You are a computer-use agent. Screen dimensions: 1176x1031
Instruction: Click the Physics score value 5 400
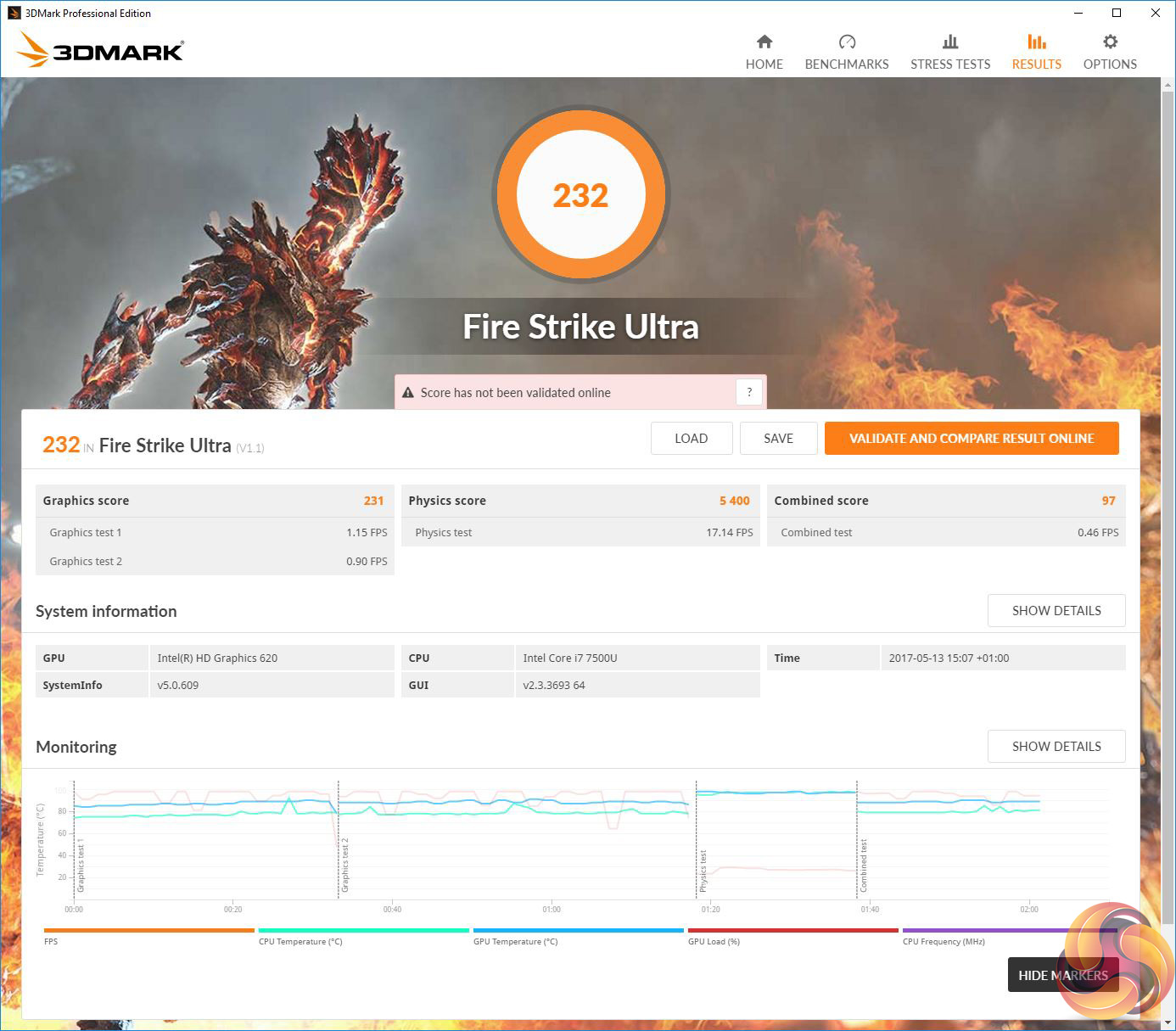pyautogui.click(x=735, y=501)
